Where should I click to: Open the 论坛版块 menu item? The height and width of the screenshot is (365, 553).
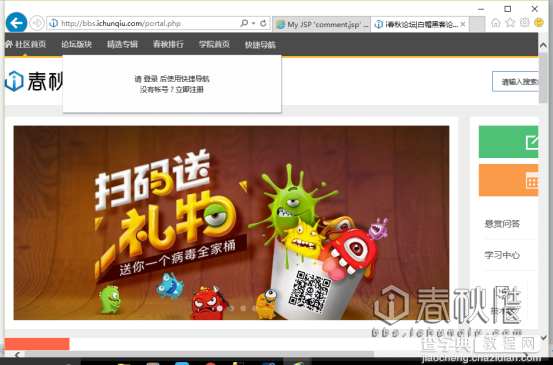77,44
